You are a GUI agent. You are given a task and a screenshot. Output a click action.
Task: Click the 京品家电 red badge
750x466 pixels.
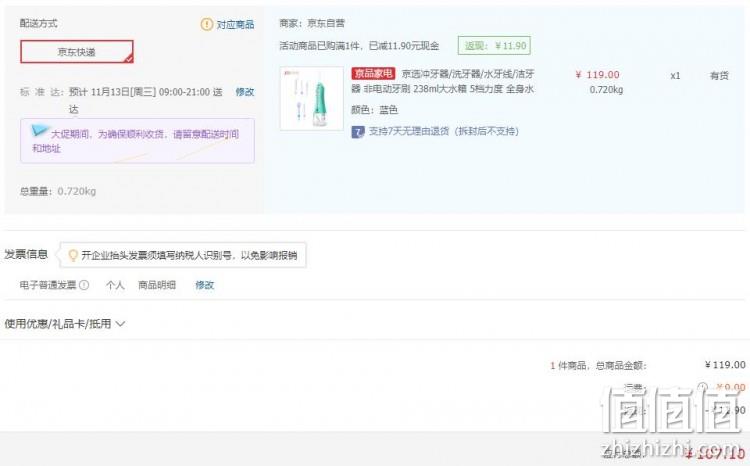coord(373,73)
